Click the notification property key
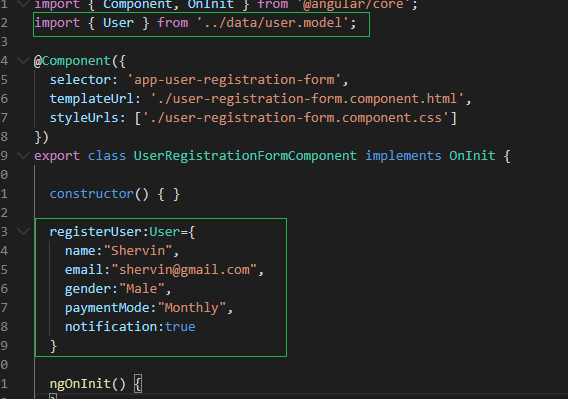 point(111,327)
